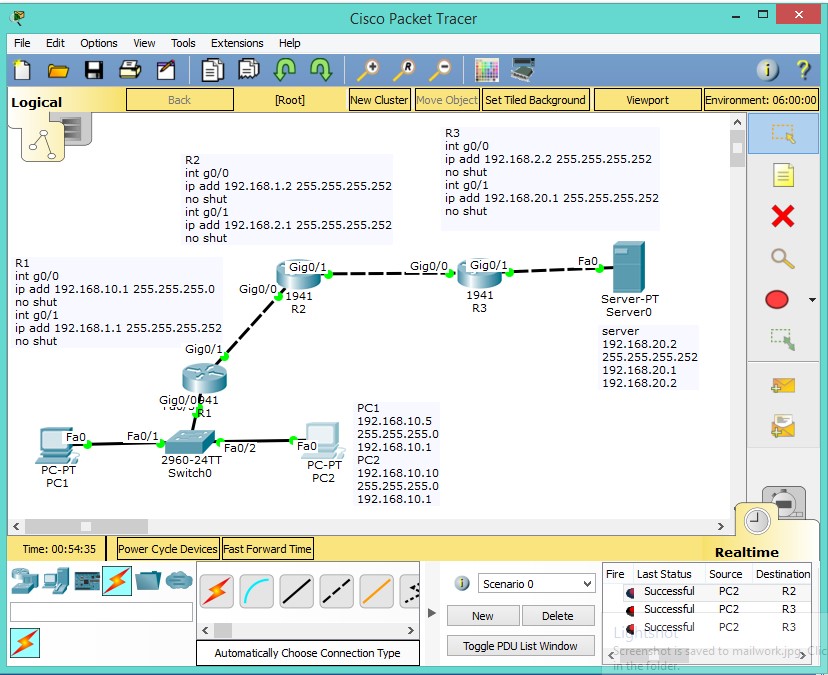The height and width of the screenshot is (675, 828).
Task: Toggle PDU List Window visibility
Action: [520, 645]
